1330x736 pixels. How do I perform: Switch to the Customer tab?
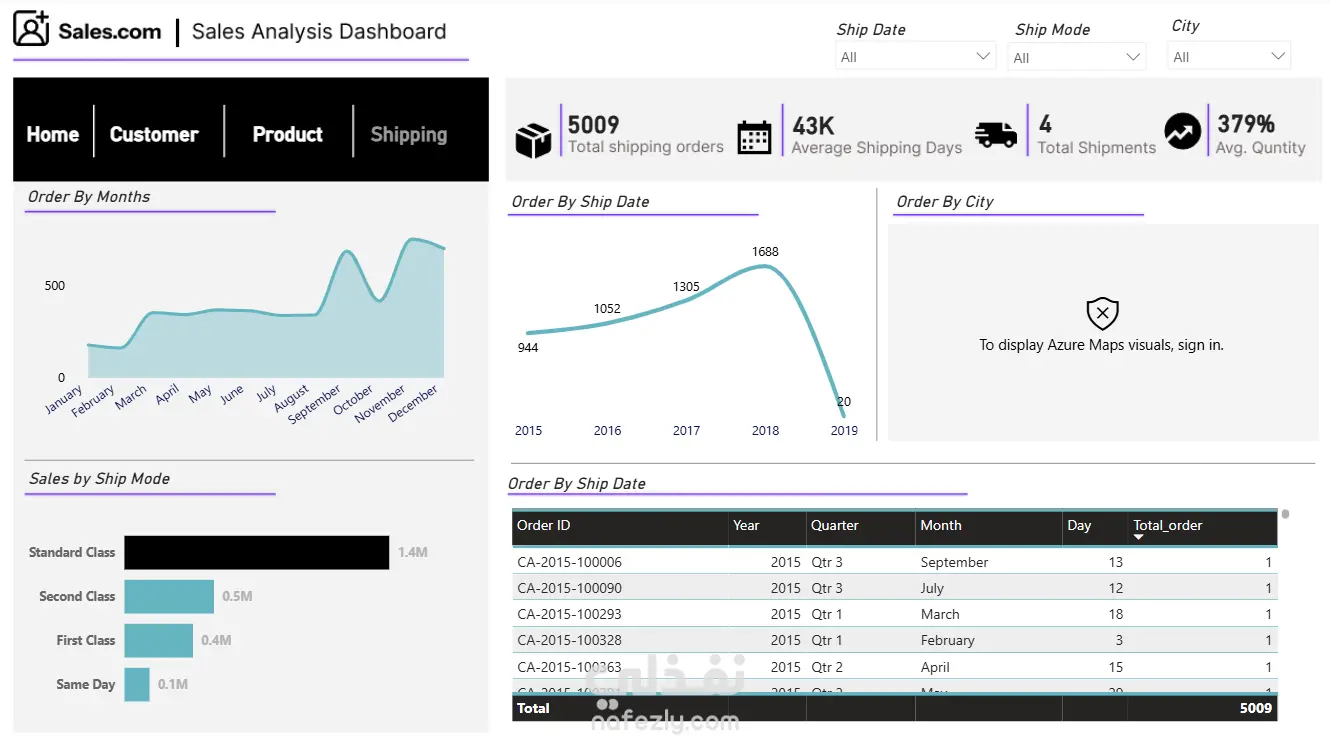coord(154,134)
